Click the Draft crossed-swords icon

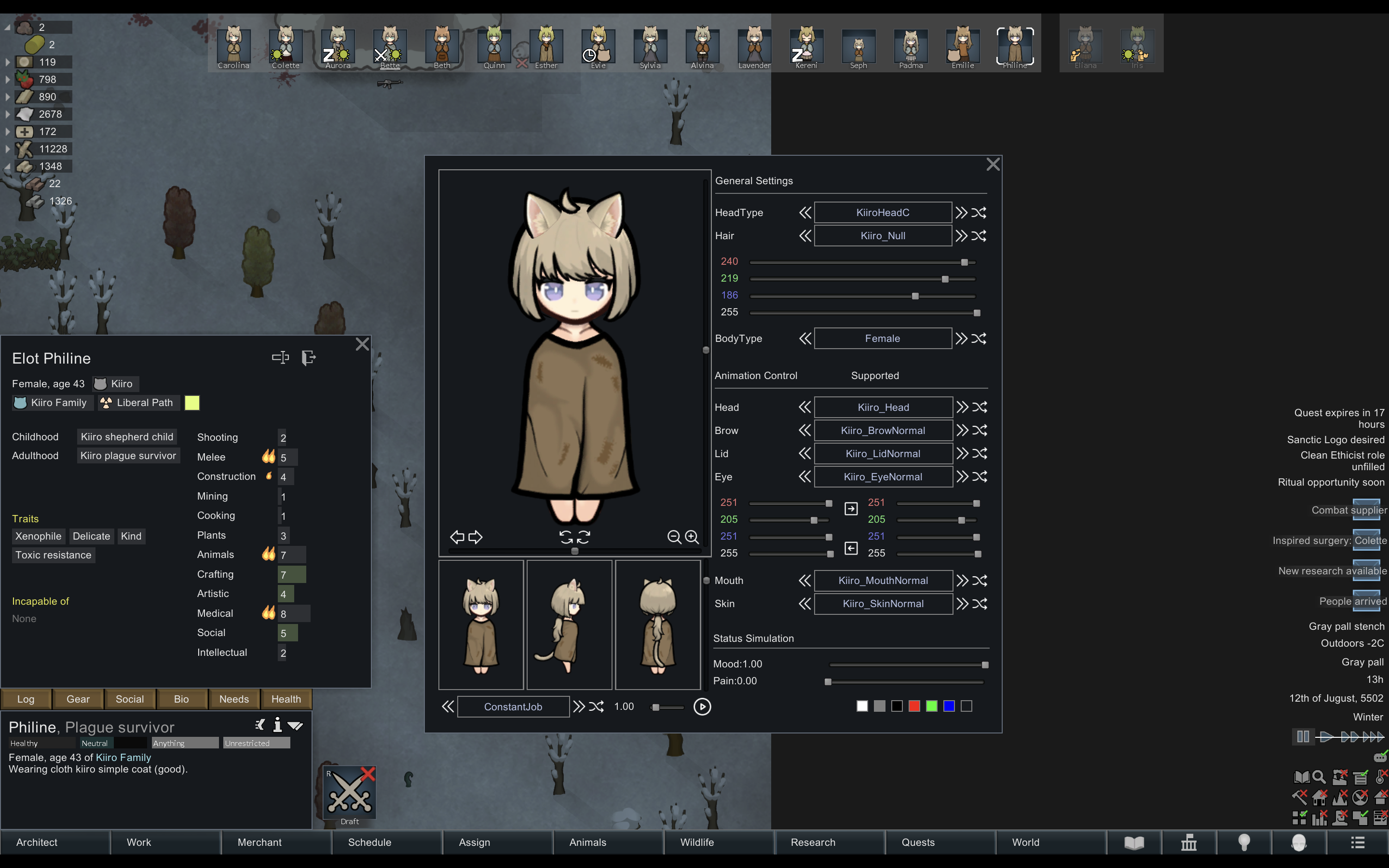(349, 793)
